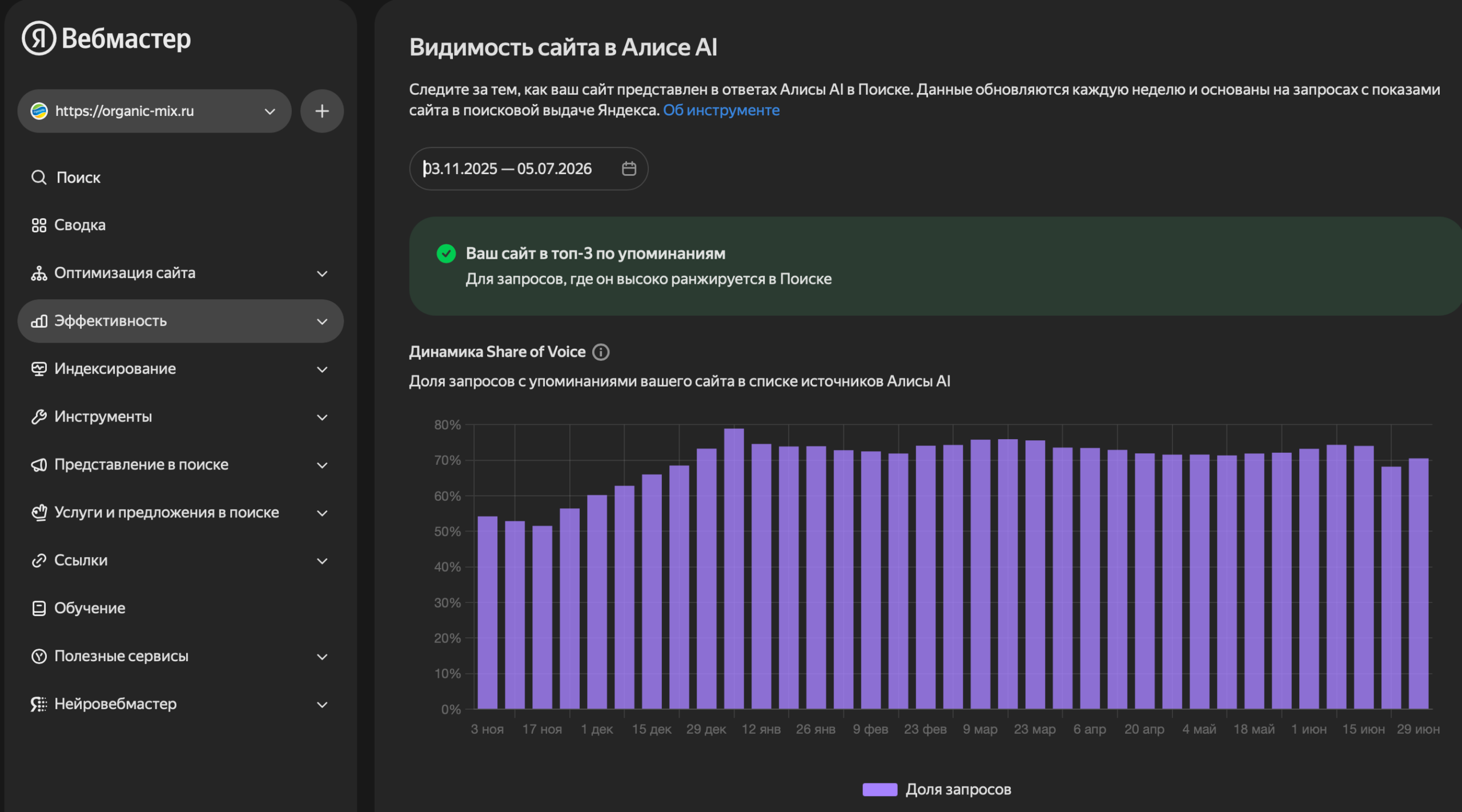The height and width of the screenshot is (812, 1462).
Task: Expand the Оптимизация сайта chevron
Action: coord(322,274)
